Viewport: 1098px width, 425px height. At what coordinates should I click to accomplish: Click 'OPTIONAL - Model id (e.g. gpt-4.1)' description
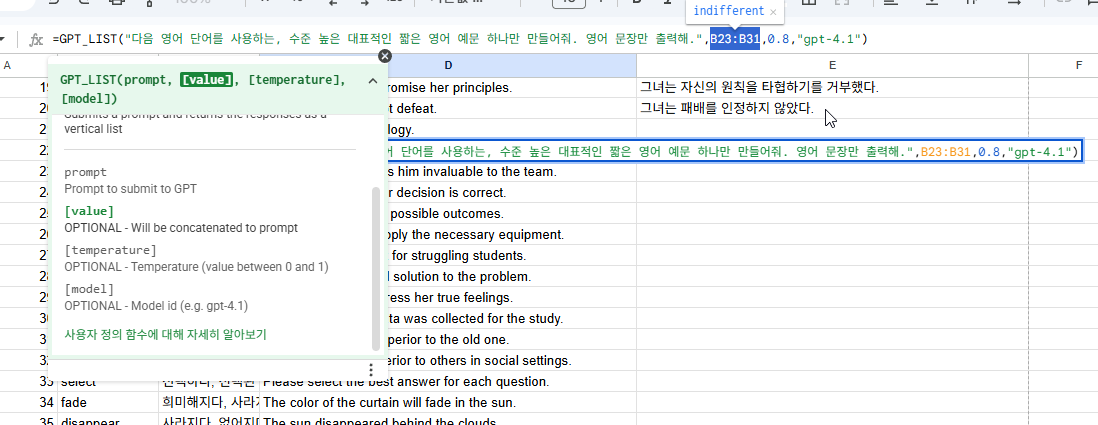(156, 305)
